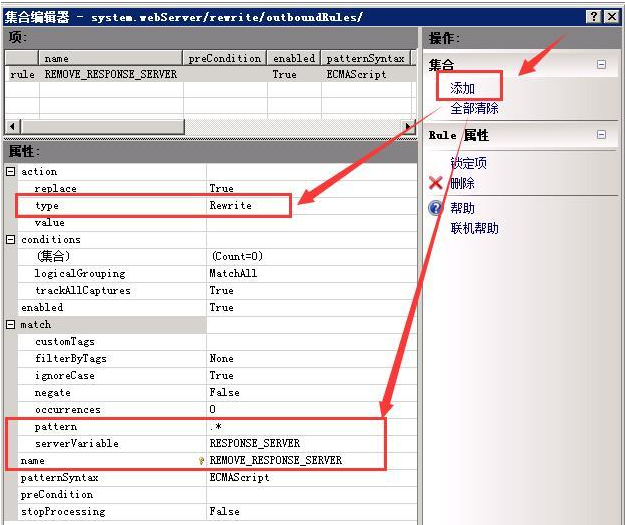Select the REMOVE_RESPONSE_SERVER rule row
The height and width of the screenshot is (525, 625).
click(110, 74)
